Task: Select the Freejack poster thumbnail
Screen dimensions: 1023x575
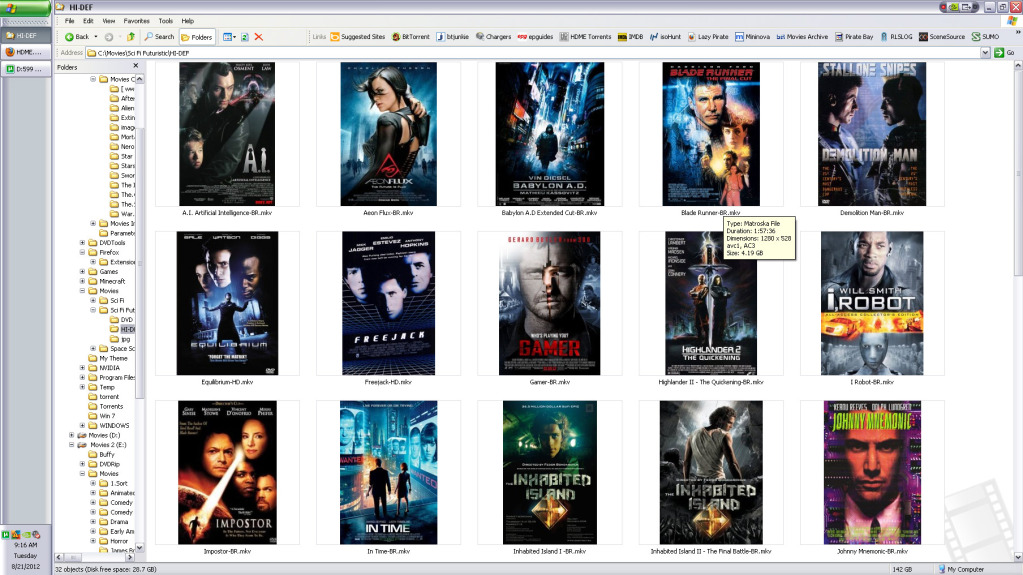Action: pos(388,303)
